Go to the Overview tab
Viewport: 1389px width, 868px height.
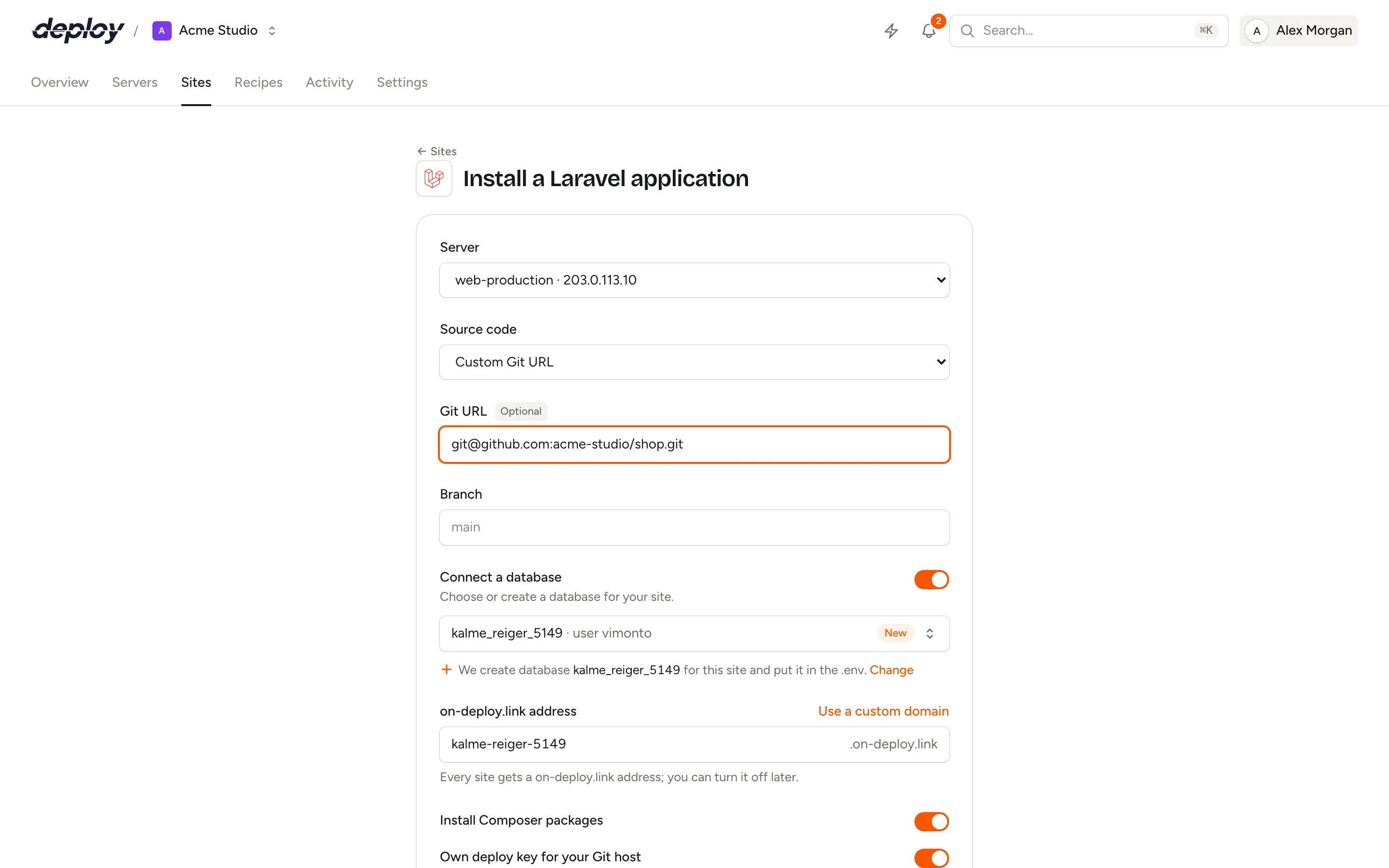(x=60, y=82)
